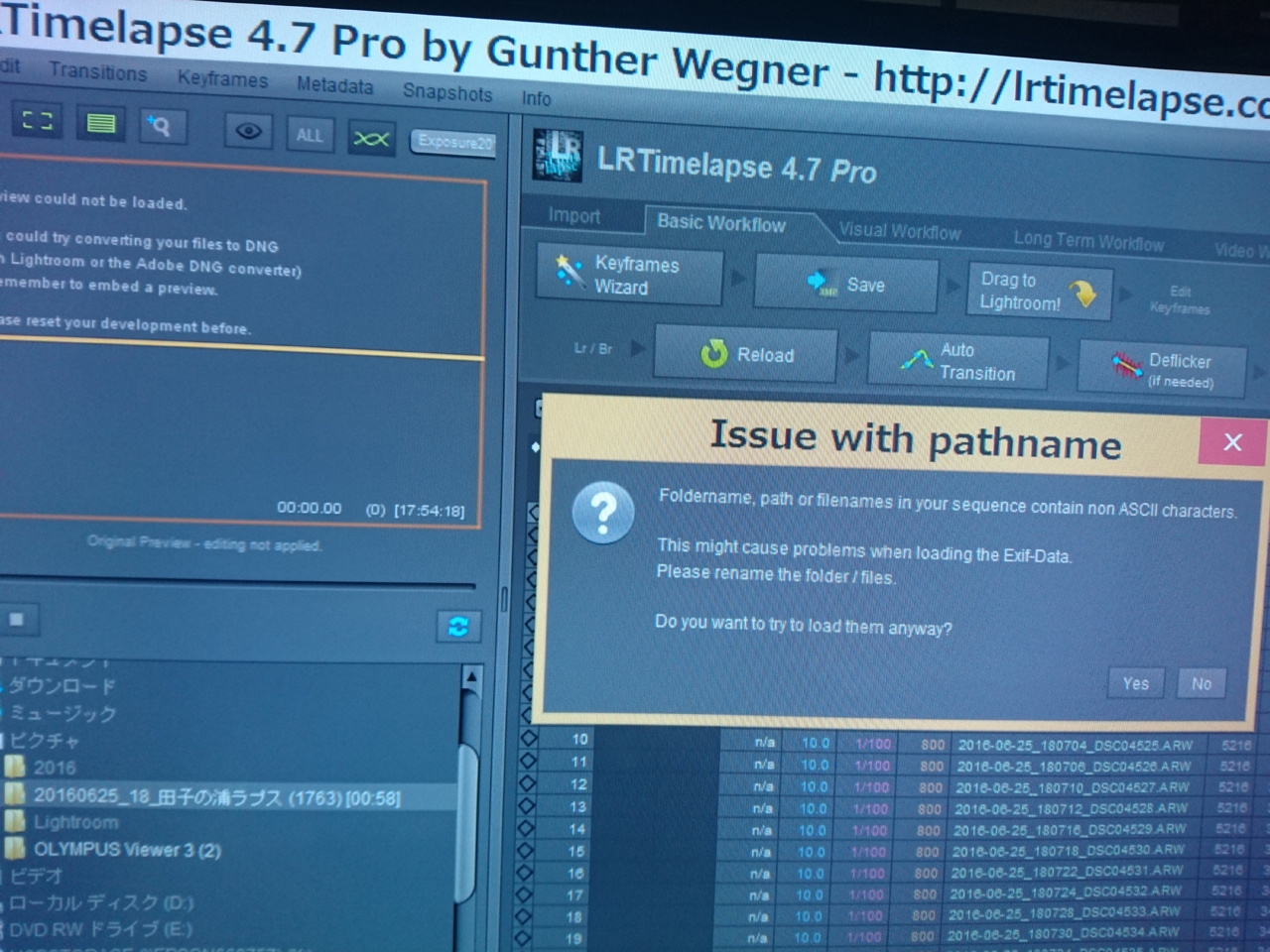
Task: Select the ビデオ folder
Action: [36, 877]
